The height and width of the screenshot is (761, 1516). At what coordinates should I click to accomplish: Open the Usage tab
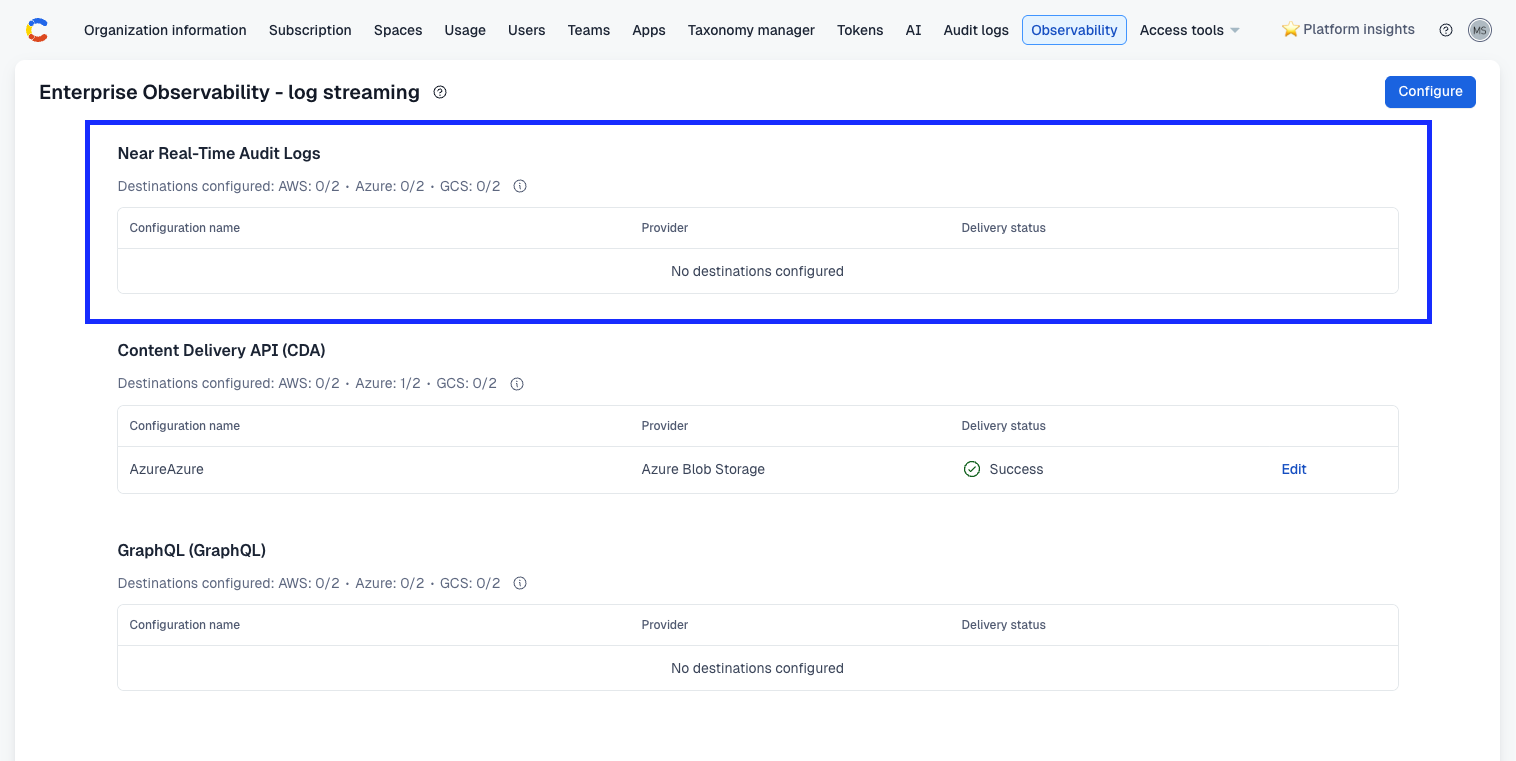pyautogui.click(x=465, y=30)
